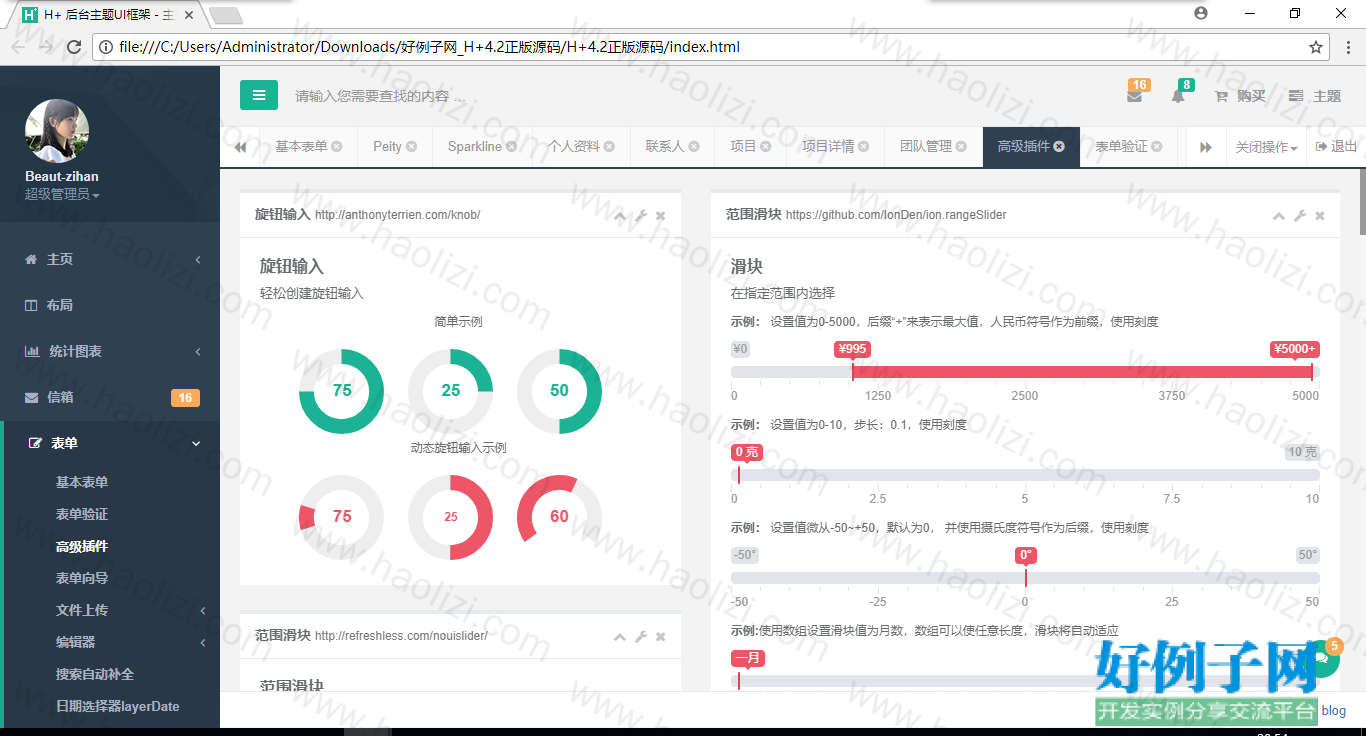
Task: Switch to the 联系人 tab
Action: [665, 146]
